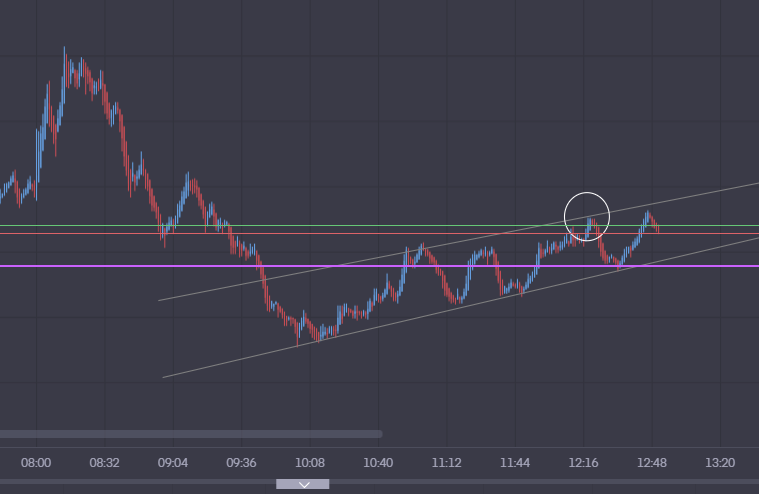Click the 11:12 time axis label
The image size is (759, 494).
(x=446, y=463)
